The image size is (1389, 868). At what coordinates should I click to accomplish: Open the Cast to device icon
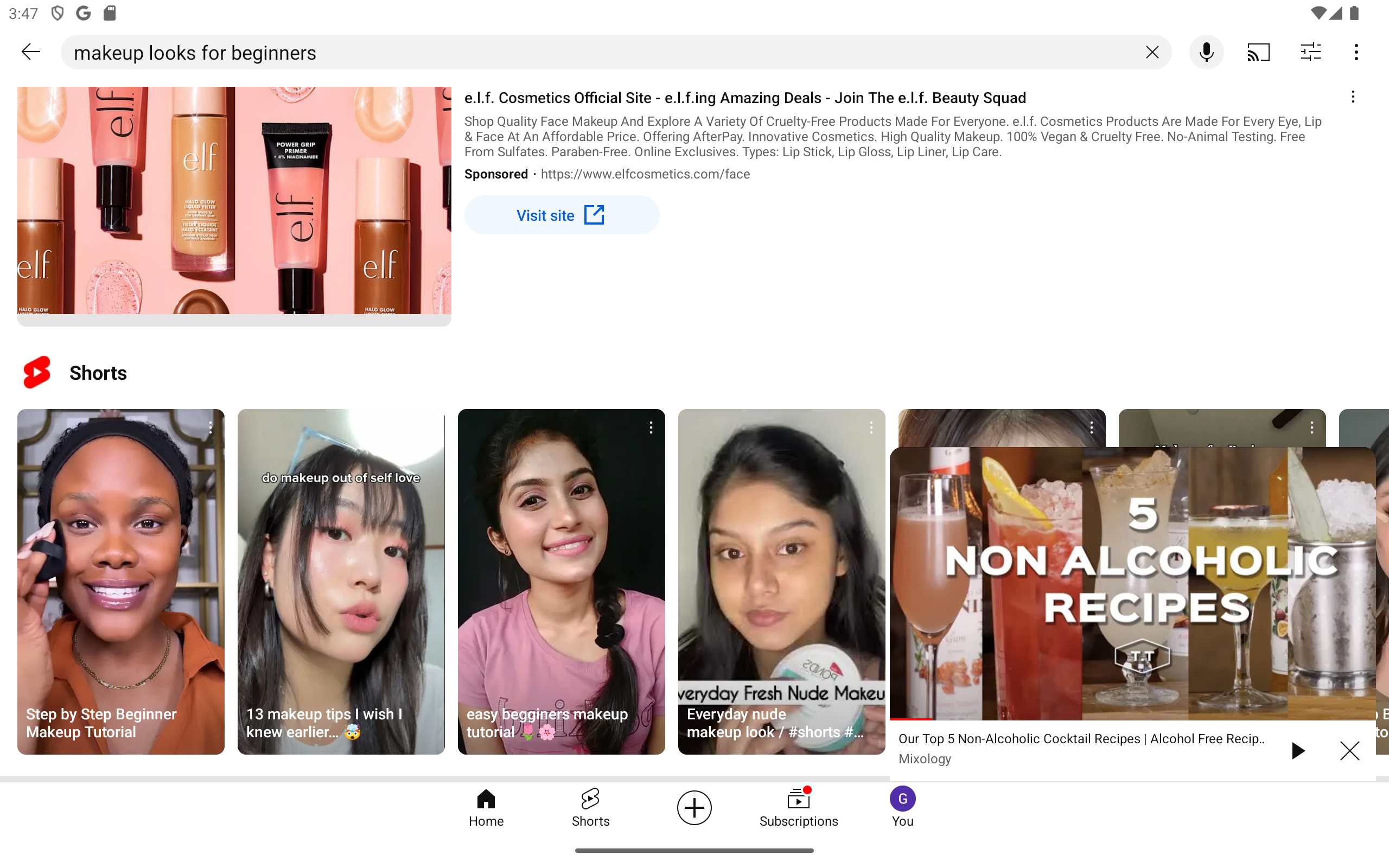[x=1258, y=52]
